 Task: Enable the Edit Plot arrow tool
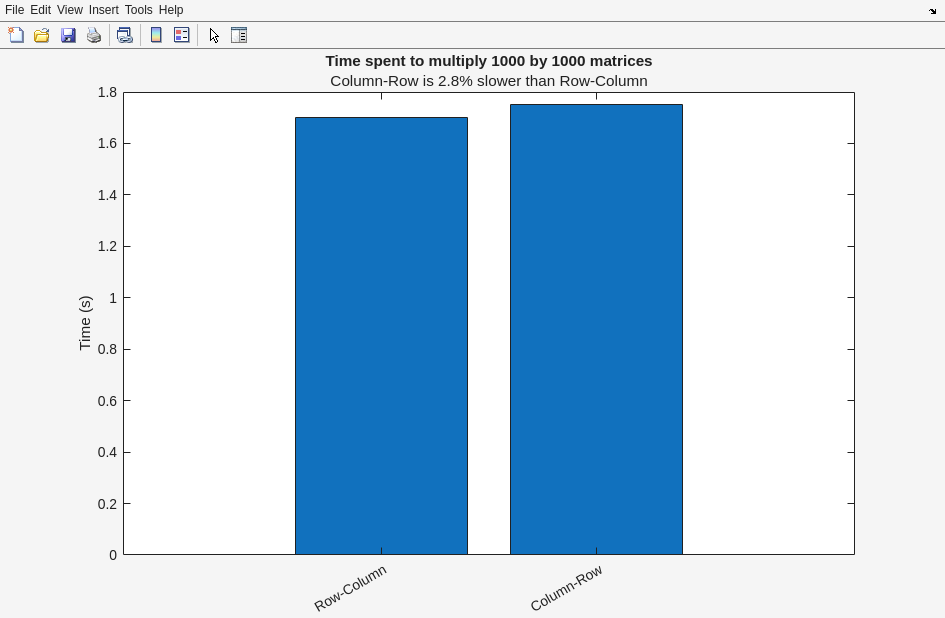tap(214, 35)
